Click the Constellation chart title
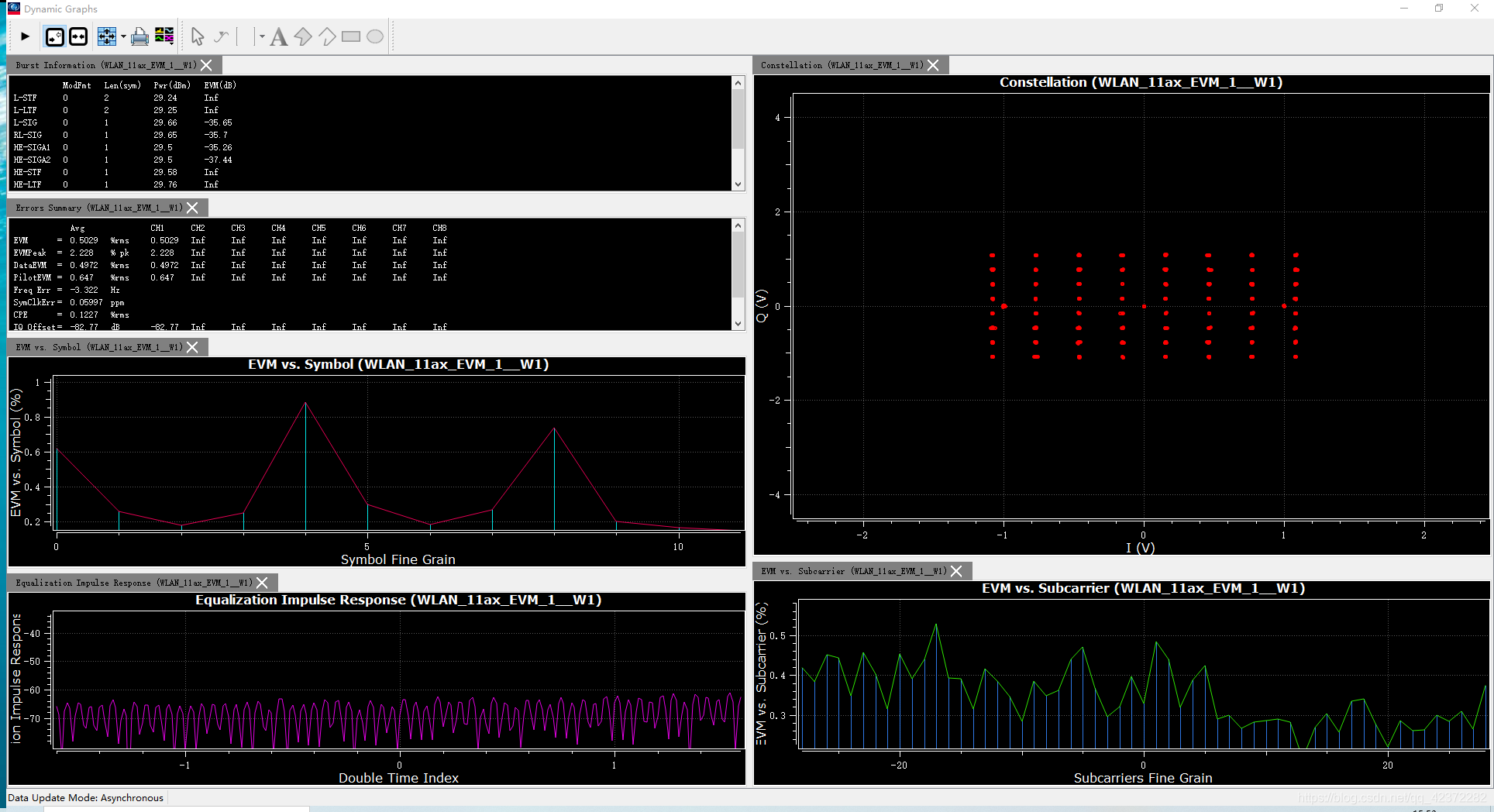Image resolution: width=1494 pixels, height=812 pixels. [x=1141, y=82]
